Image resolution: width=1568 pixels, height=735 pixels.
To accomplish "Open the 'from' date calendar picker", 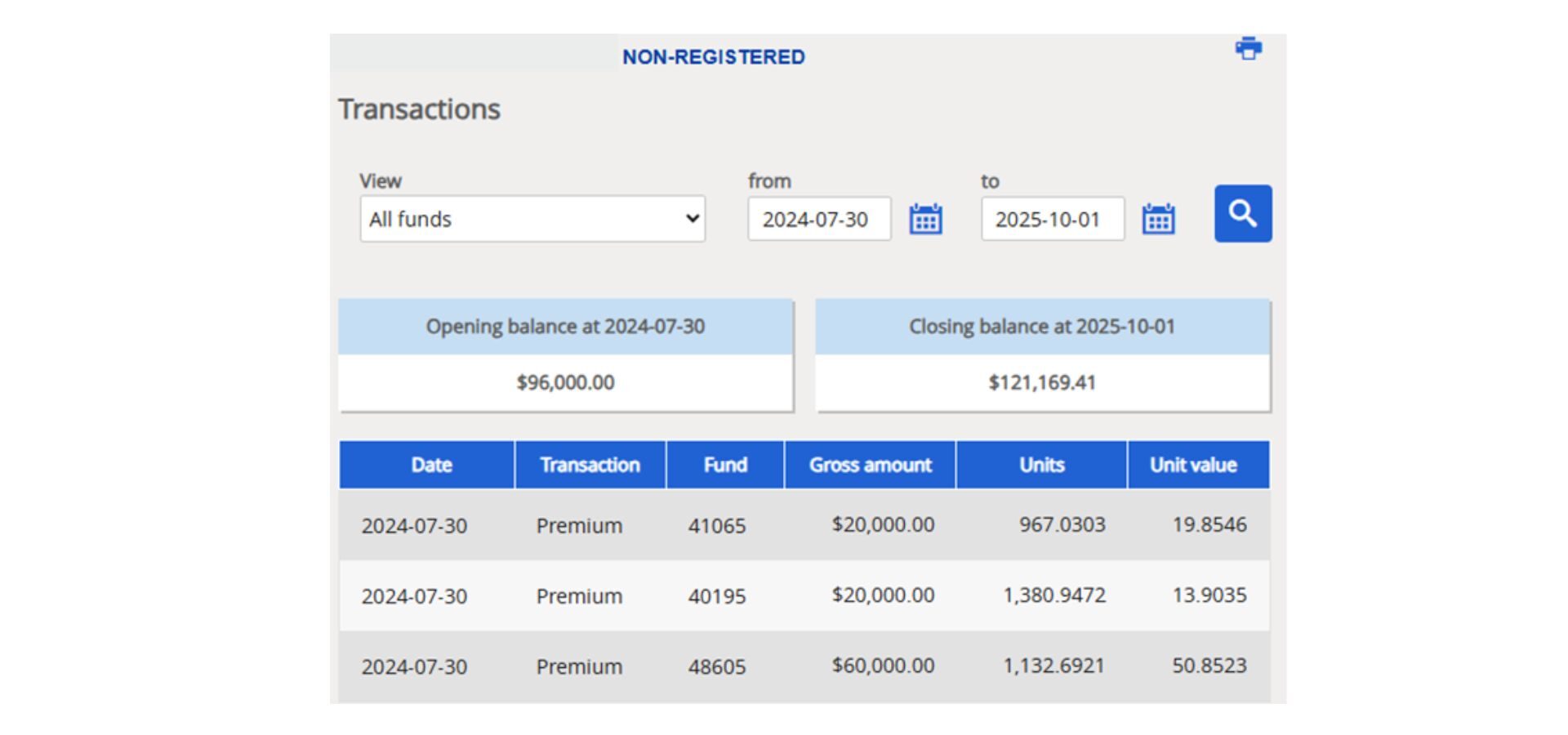I will click(x=925, y=219).
